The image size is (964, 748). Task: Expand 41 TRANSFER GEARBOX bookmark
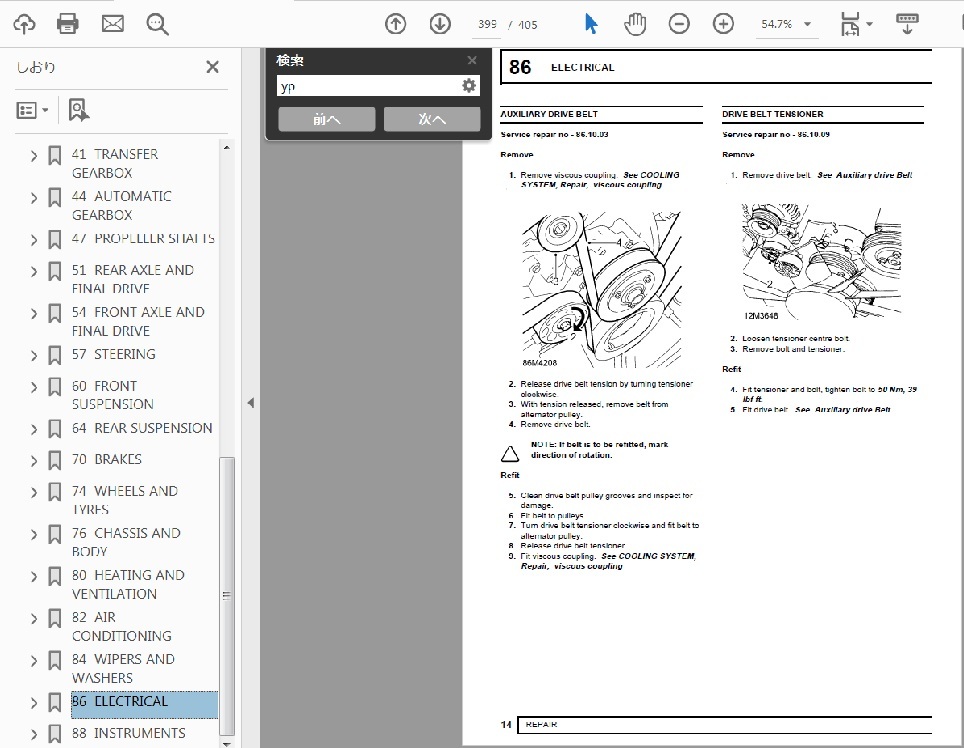point(34,156)
